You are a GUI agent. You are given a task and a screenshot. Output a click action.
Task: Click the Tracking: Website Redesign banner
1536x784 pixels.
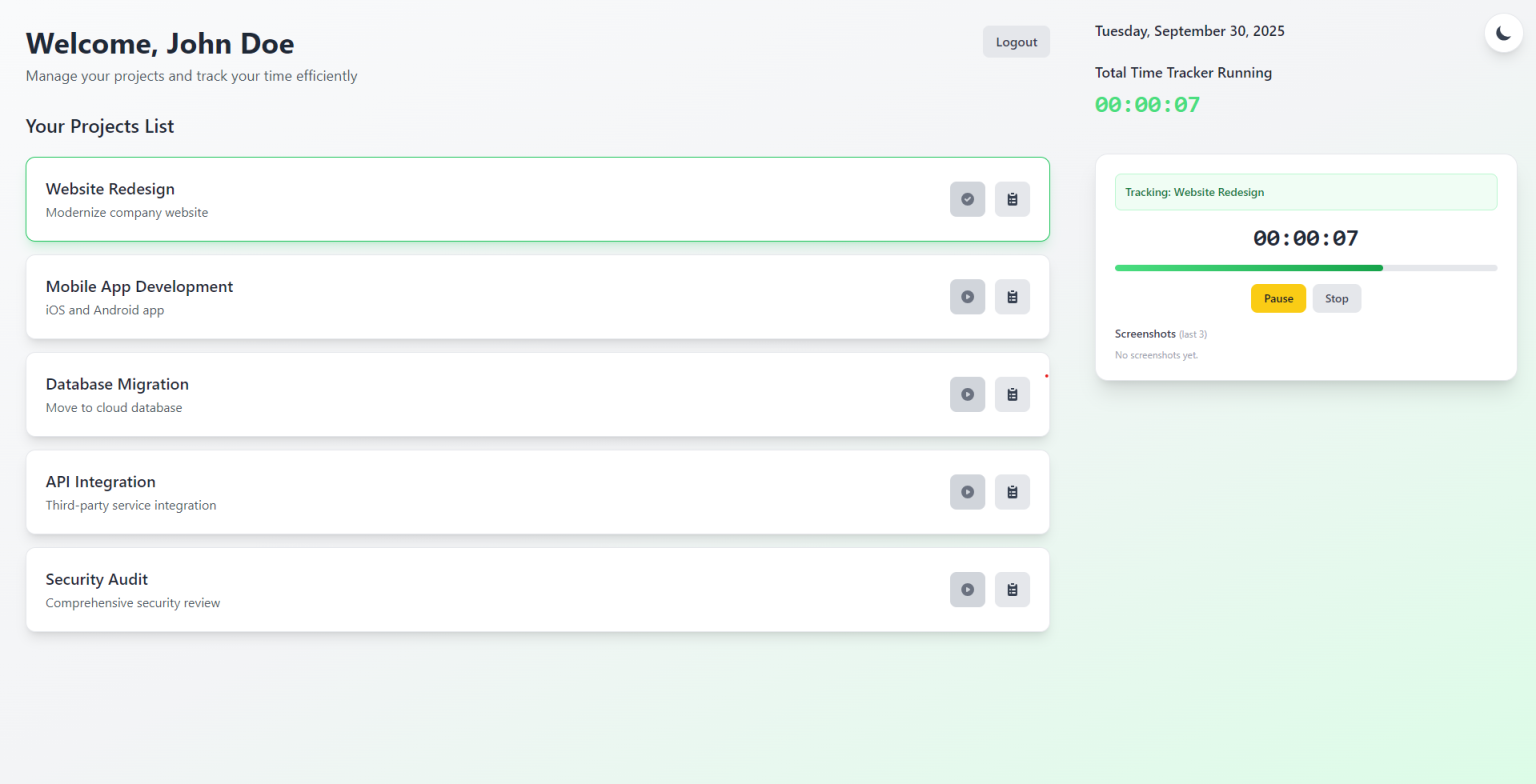tap(1305, 191)
